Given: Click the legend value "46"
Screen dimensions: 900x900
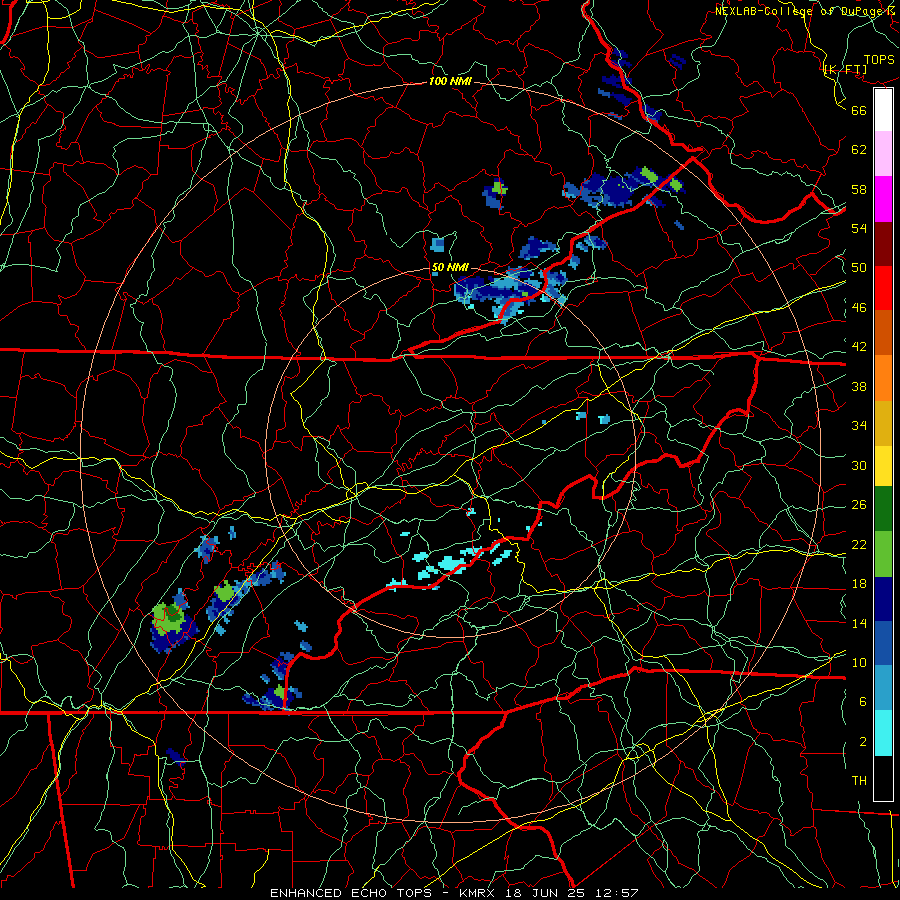Looking at the screenshot, I should click(859, 308).
